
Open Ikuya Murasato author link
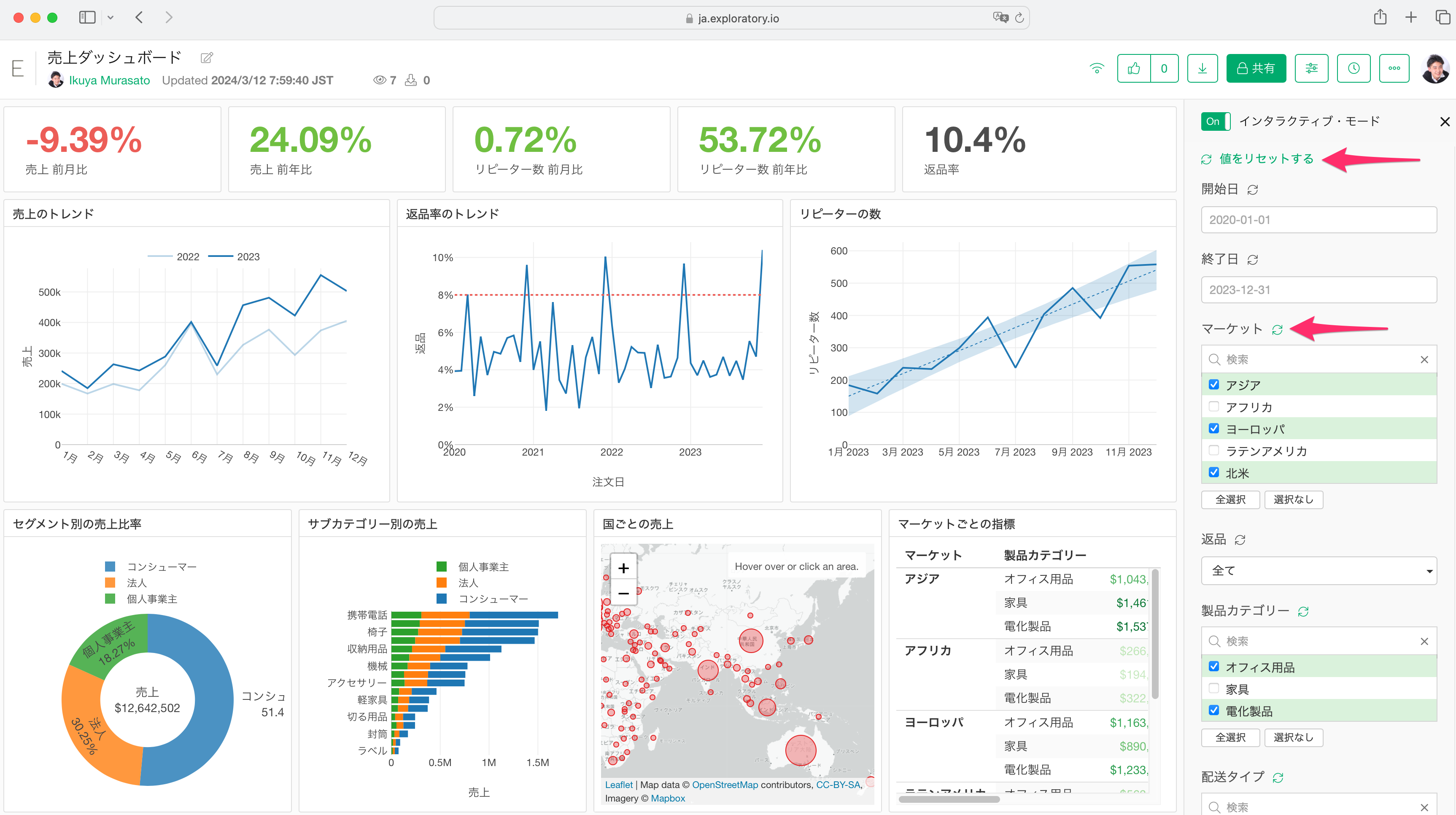[109, 80]
